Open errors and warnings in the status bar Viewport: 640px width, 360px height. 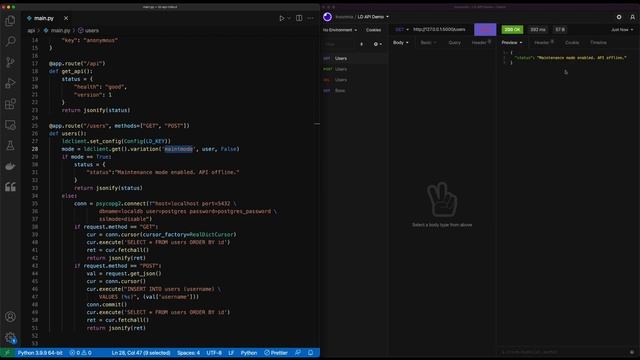point(80,353)
